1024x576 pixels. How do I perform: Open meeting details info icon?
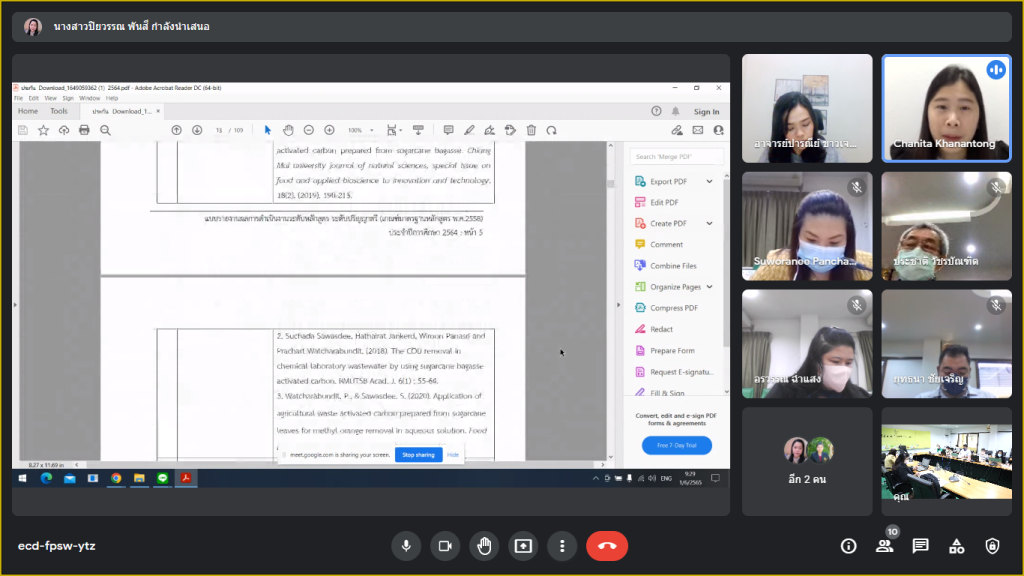coord(848,546)
